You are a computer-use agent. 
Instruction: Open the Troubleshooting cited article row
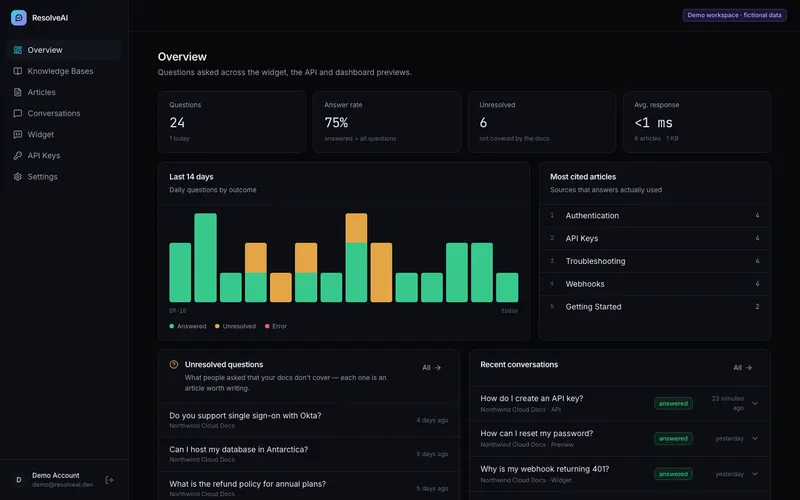(655, 261)
